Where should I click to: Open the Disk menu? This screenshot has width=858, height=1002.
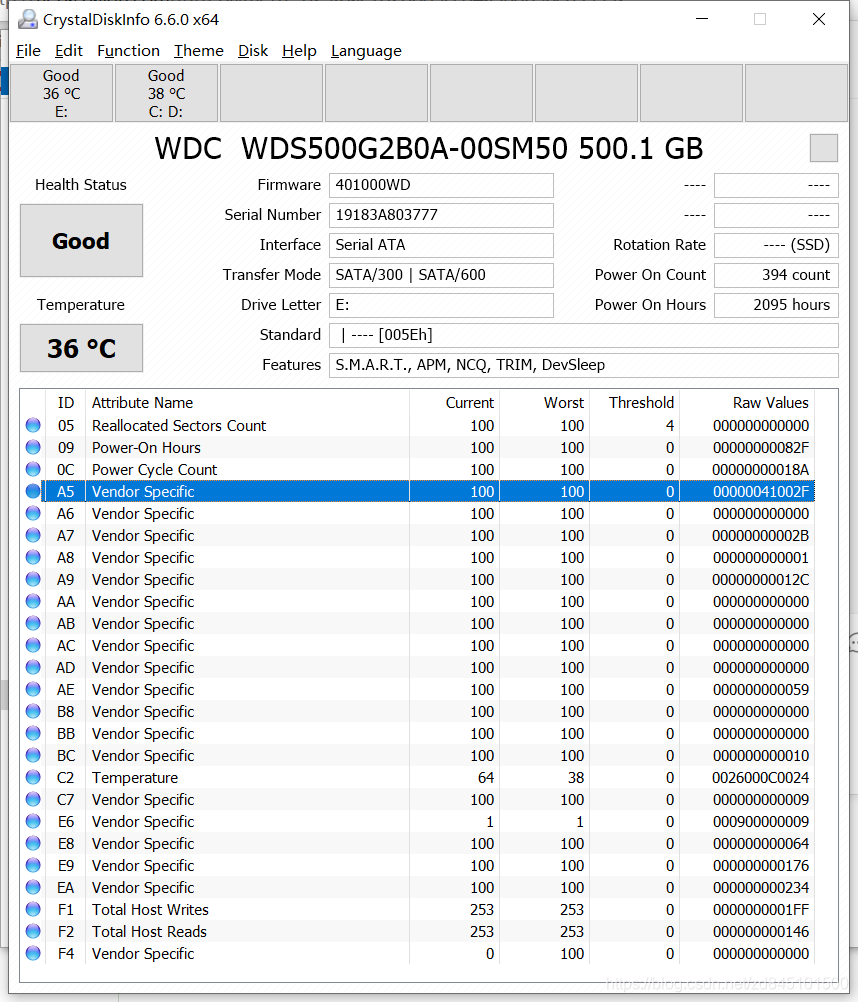coord(252,50)
